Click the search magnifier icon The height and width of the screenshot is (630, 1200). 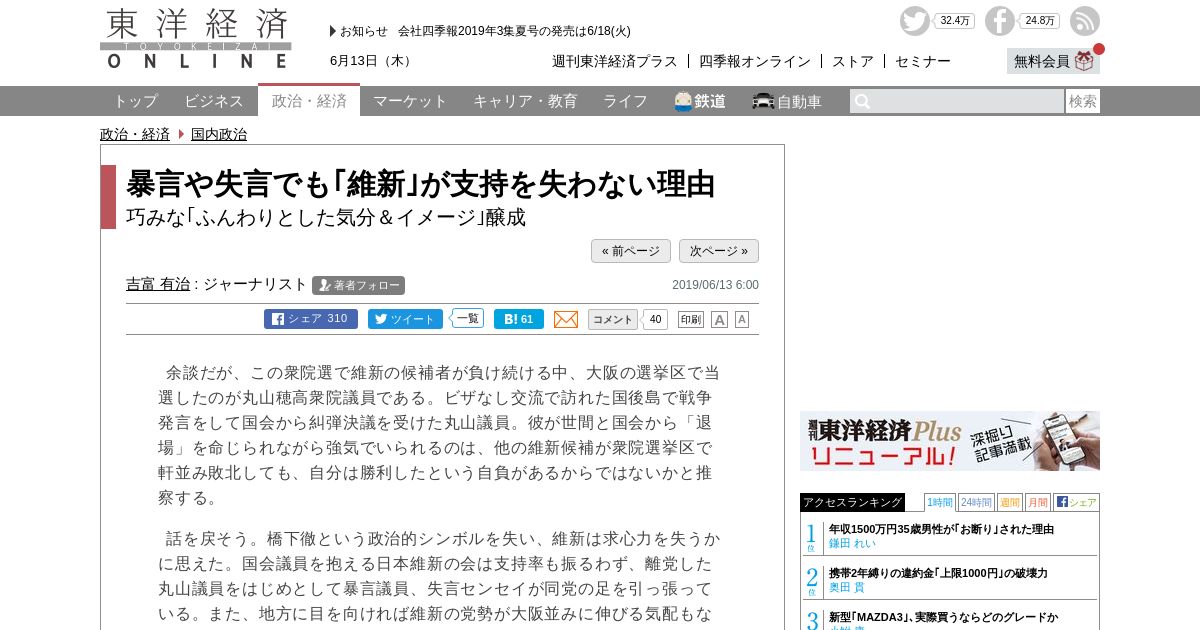(x=862, y=101)
